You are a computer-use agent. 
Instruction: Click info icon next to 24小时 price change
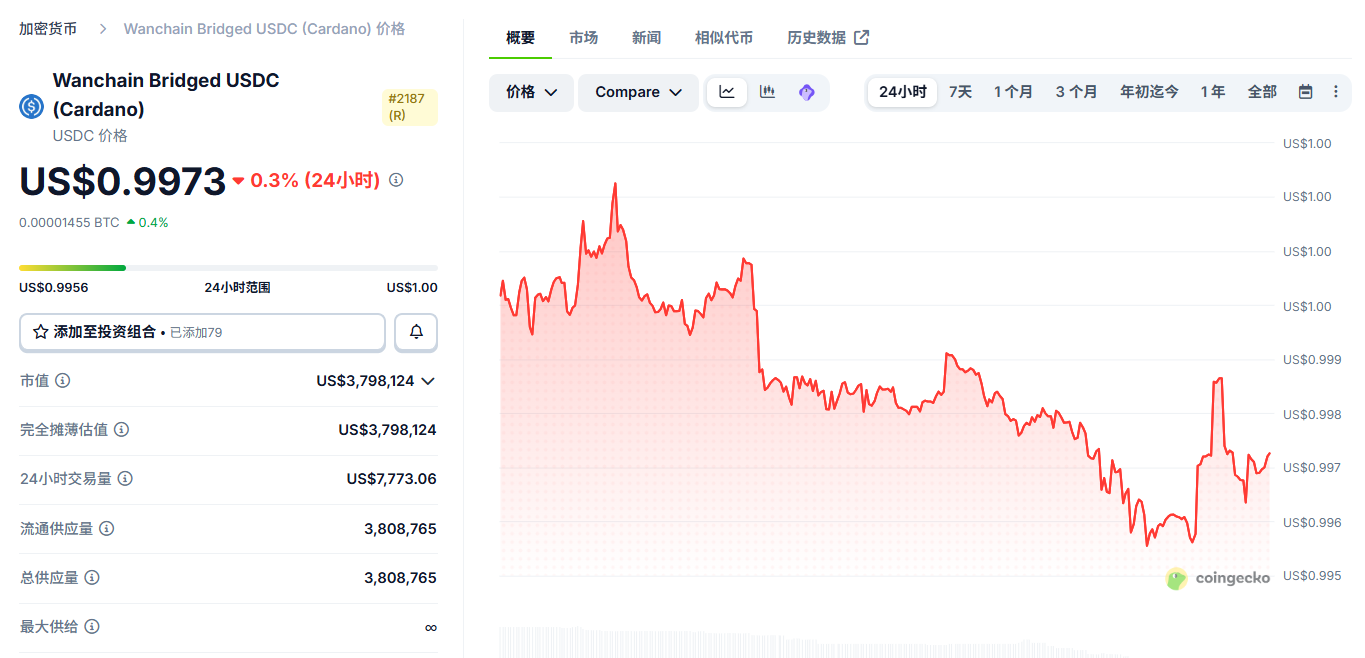(x=396, y=180)
